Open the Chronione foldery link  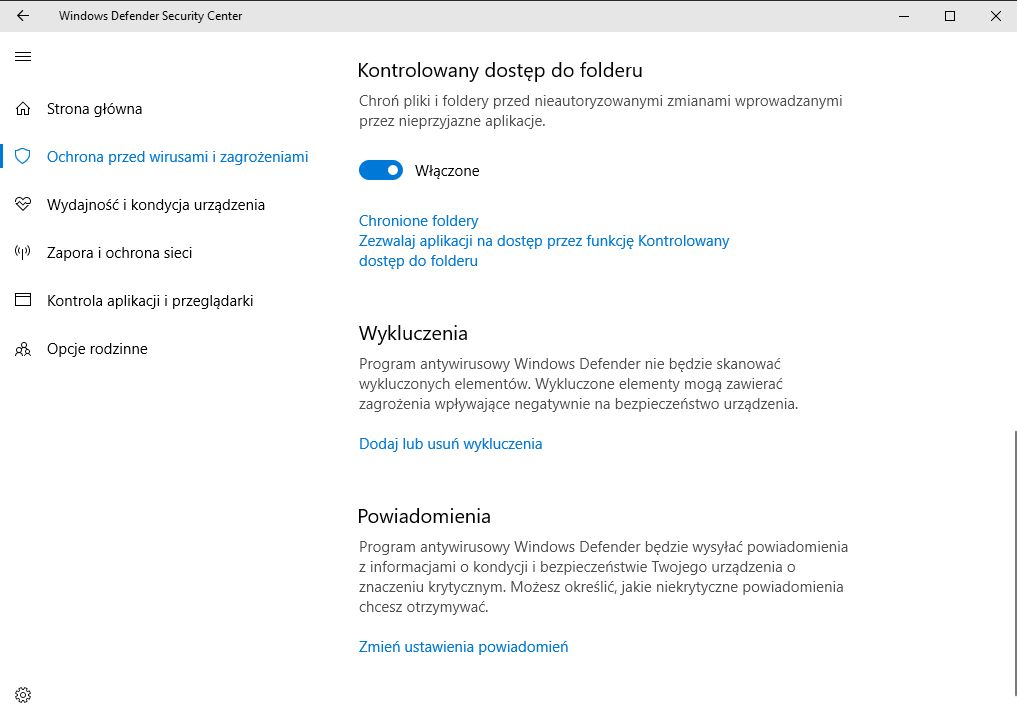point(418,221)
